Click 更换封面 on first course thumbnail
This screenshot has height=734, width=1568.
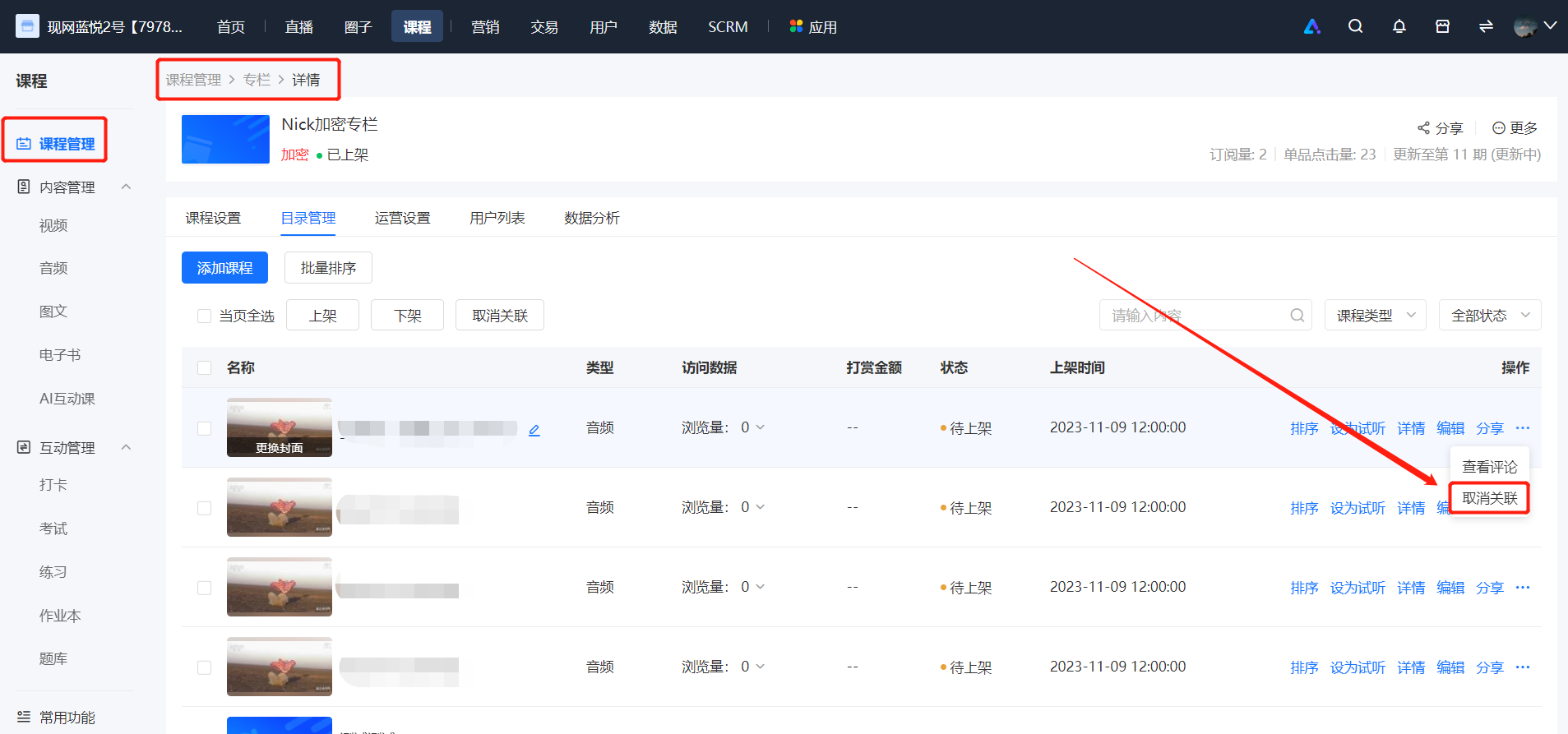(x=279, y=448)
